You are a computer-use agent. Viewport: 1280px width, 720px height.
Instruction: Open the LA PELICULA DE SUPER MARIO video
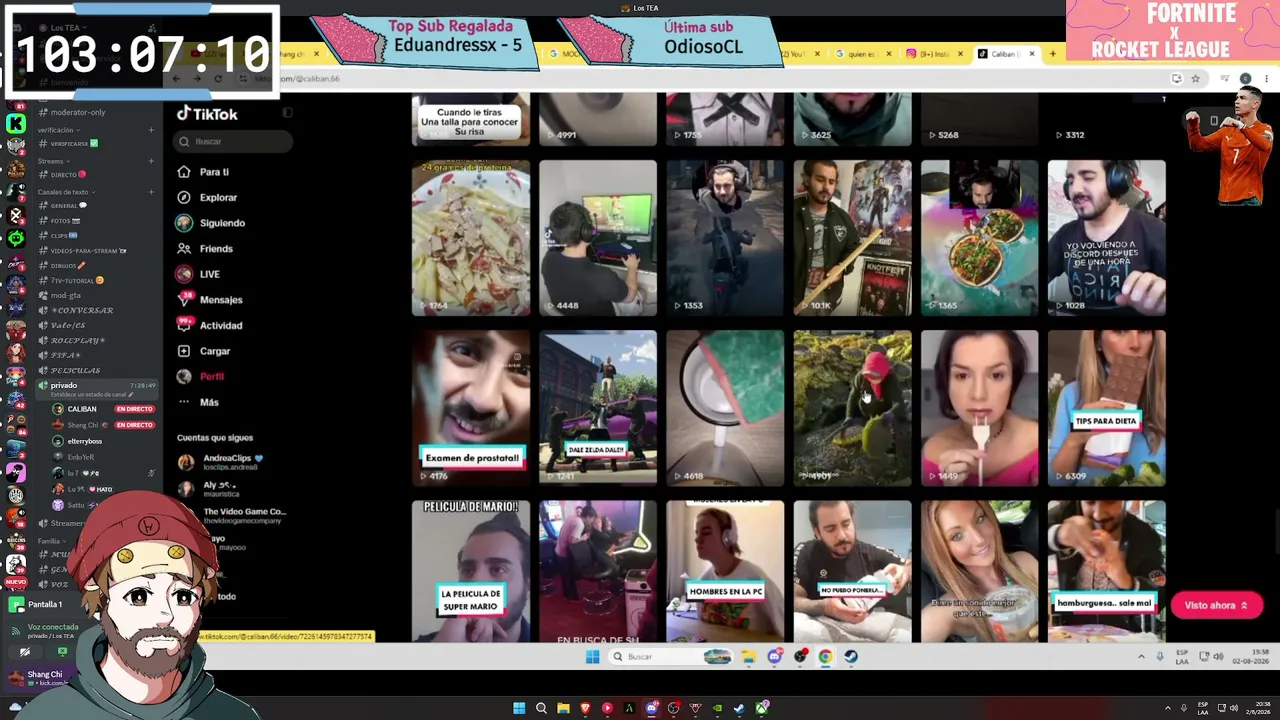(x=471, y=571)
